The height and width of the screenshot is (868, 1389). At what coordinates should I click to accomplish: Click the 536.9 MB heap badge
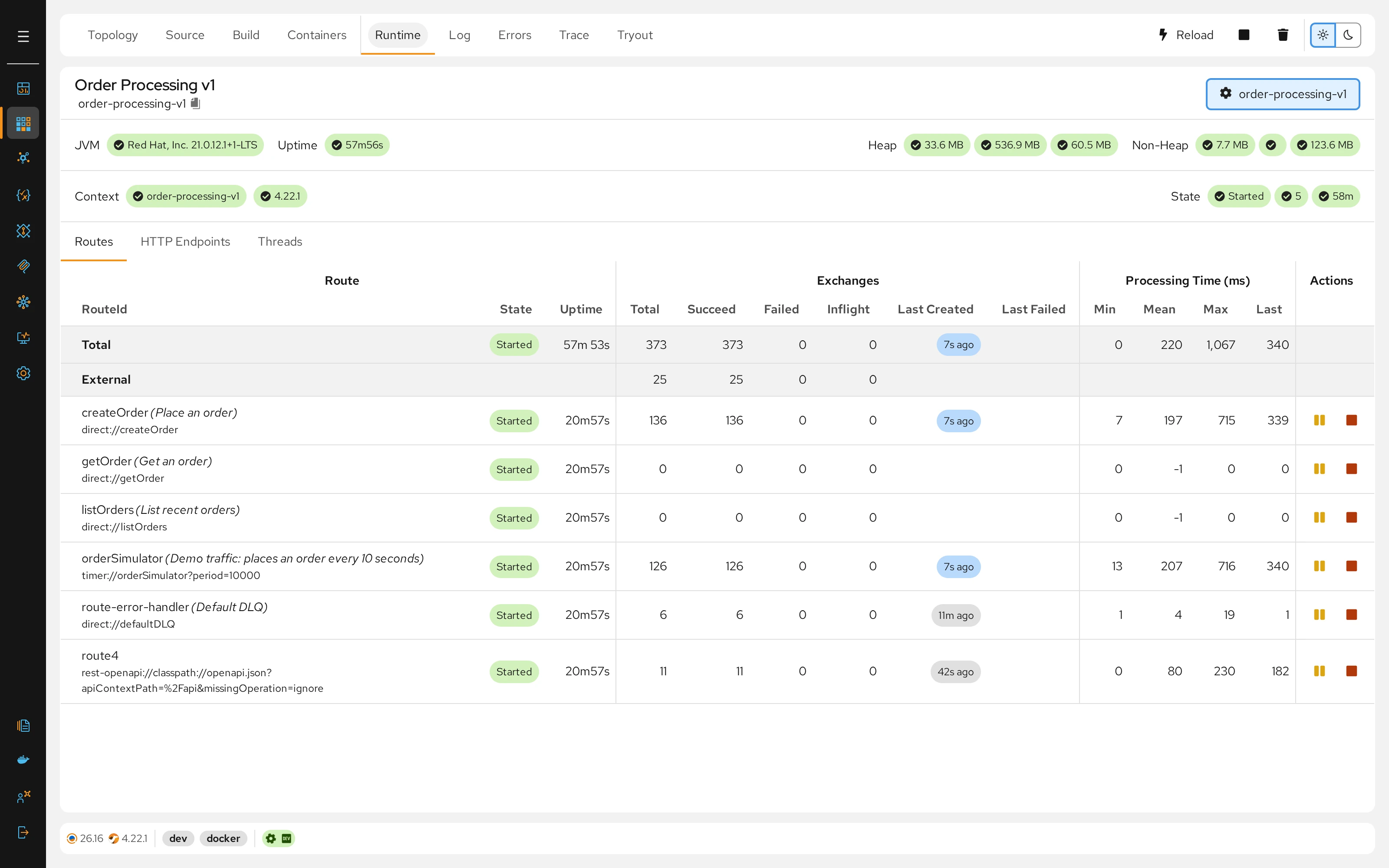point(1010,145)
